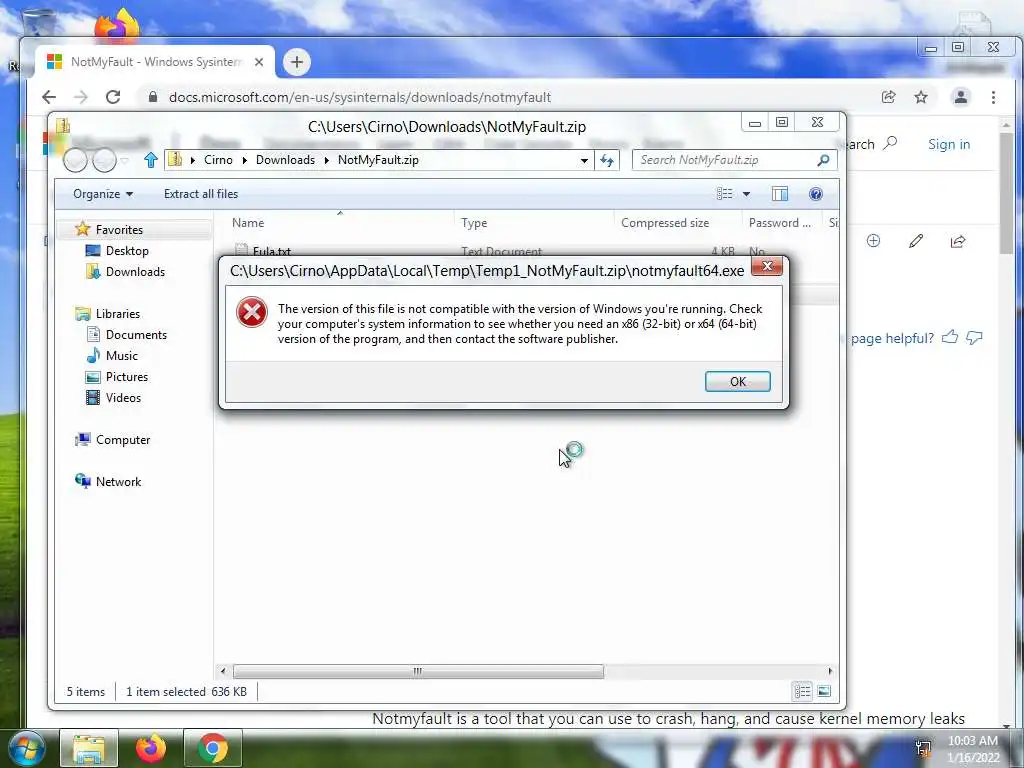
Task: Open Desktop in navigation pane
Action: tap(127, 251)
